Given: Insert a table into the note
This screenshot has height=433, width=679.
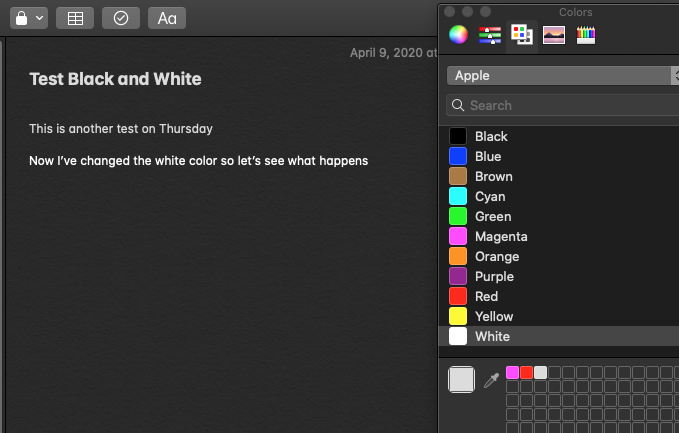Looking at the screenshot, I should (75, 18).
